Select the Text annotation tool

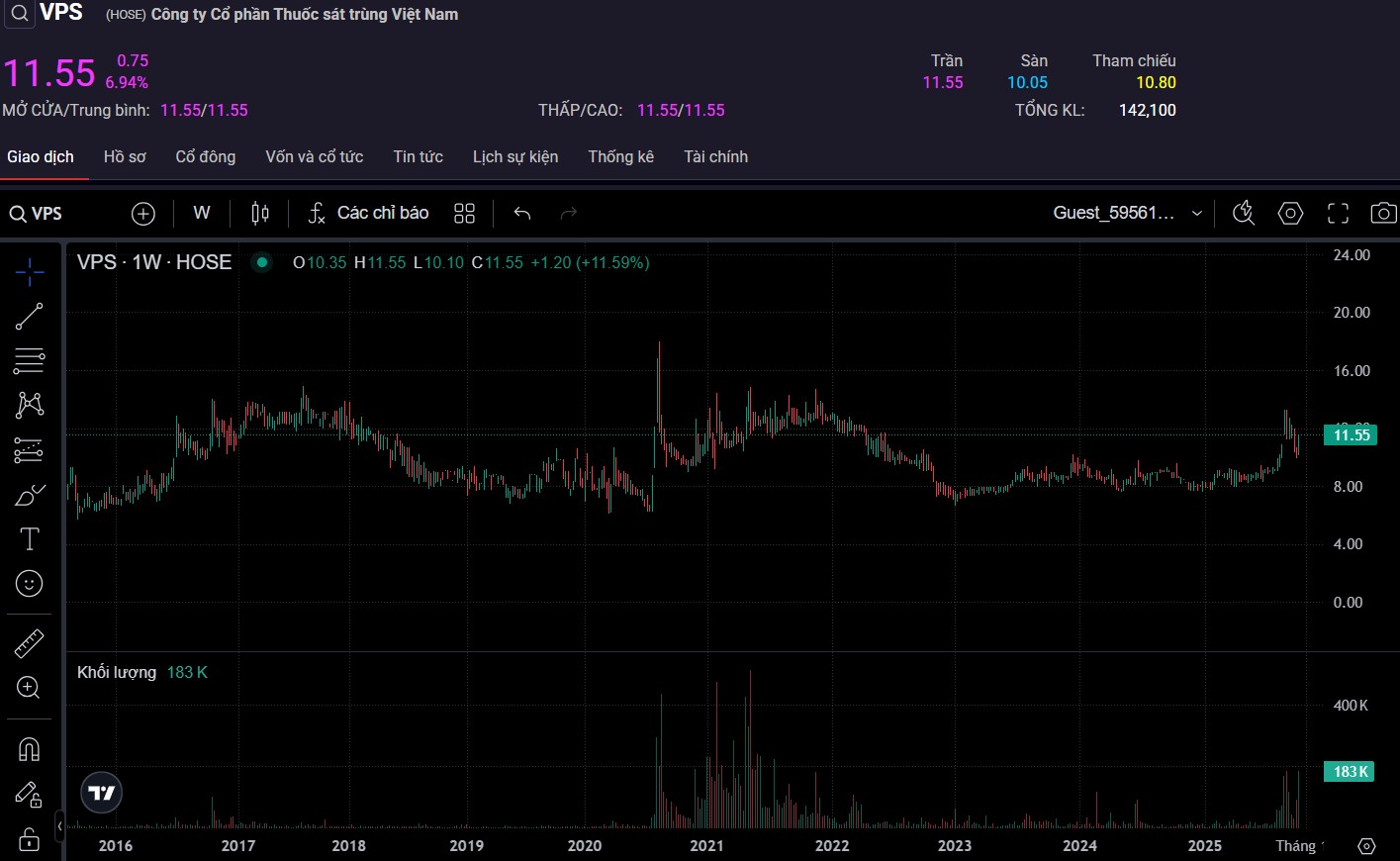click(30, 539)
